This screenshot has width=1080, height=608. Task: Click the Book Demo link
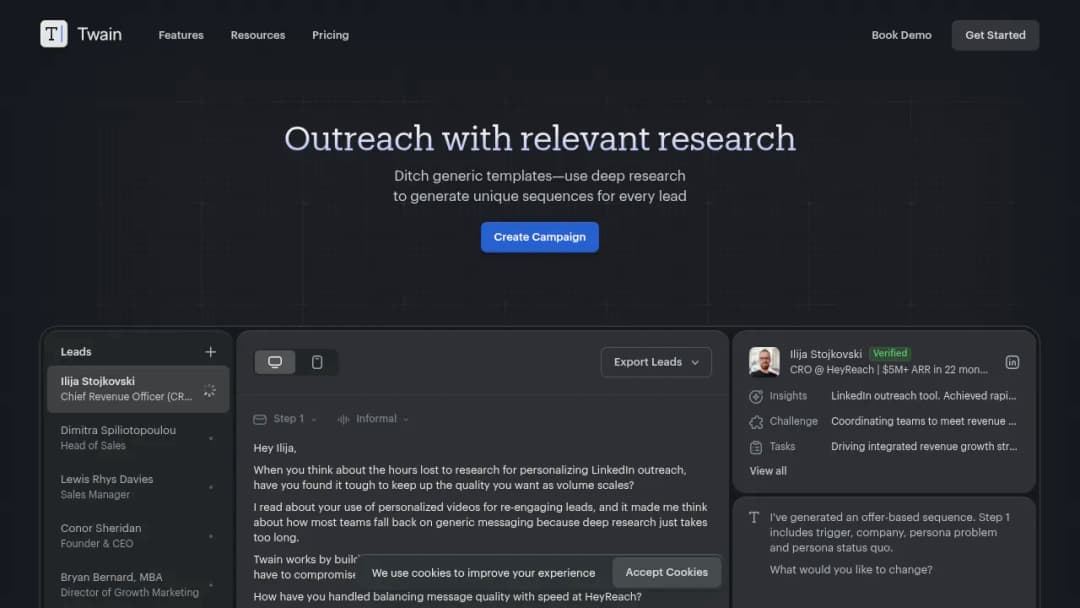click(901, 35)
